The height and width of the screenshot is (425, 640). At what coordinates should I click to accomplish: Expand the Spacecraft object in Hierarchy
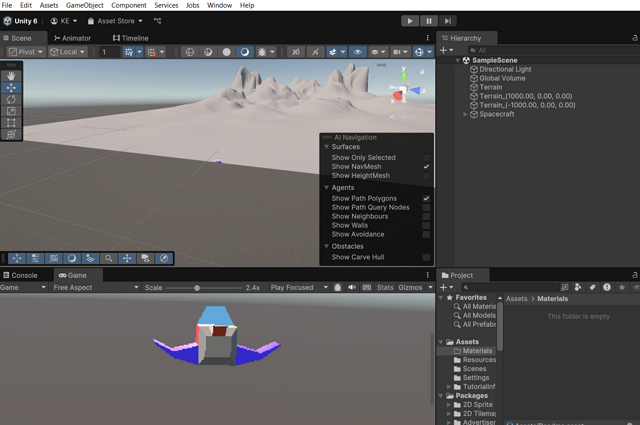(465, 114)
